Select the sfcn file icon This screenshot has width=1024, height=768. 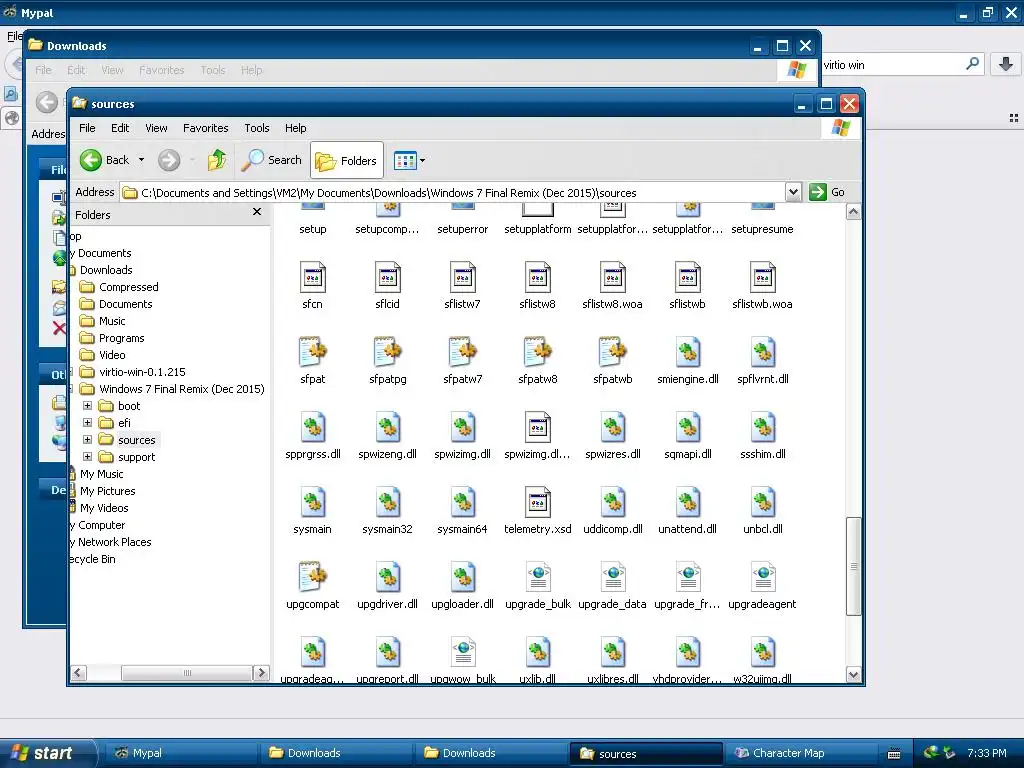312,278
